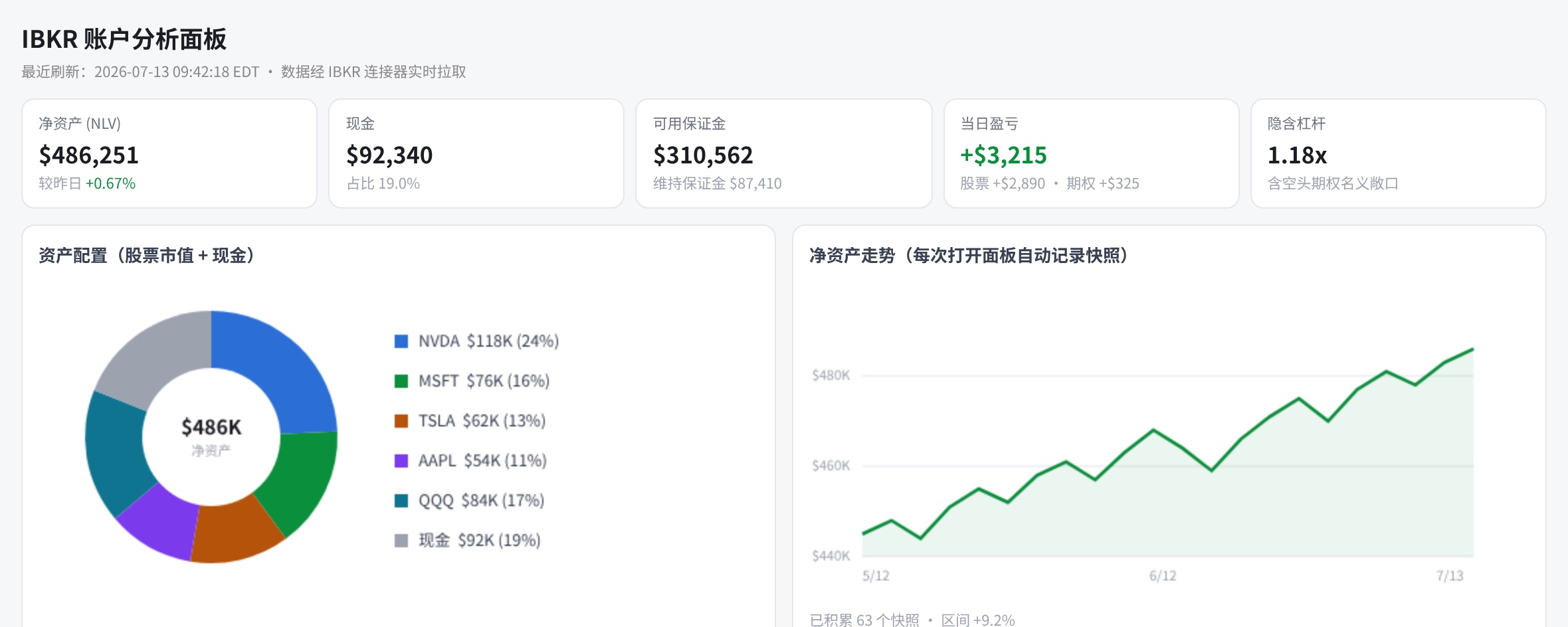Click the $486K donut center label
This screenshot has height=627, width=1568.
(x=211, y=427)
